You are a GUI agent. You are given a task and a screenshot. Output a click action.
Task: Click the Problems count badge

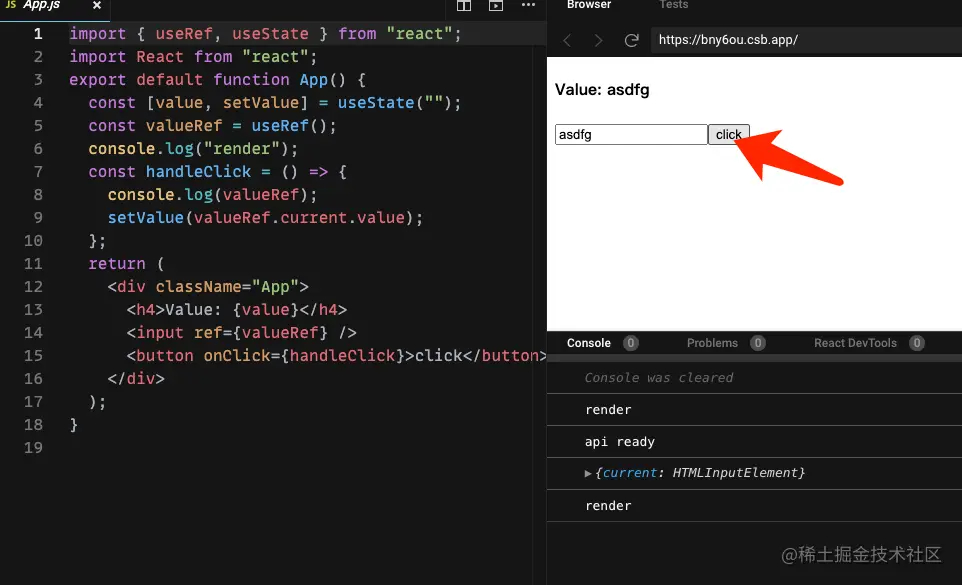pos(758,343)
